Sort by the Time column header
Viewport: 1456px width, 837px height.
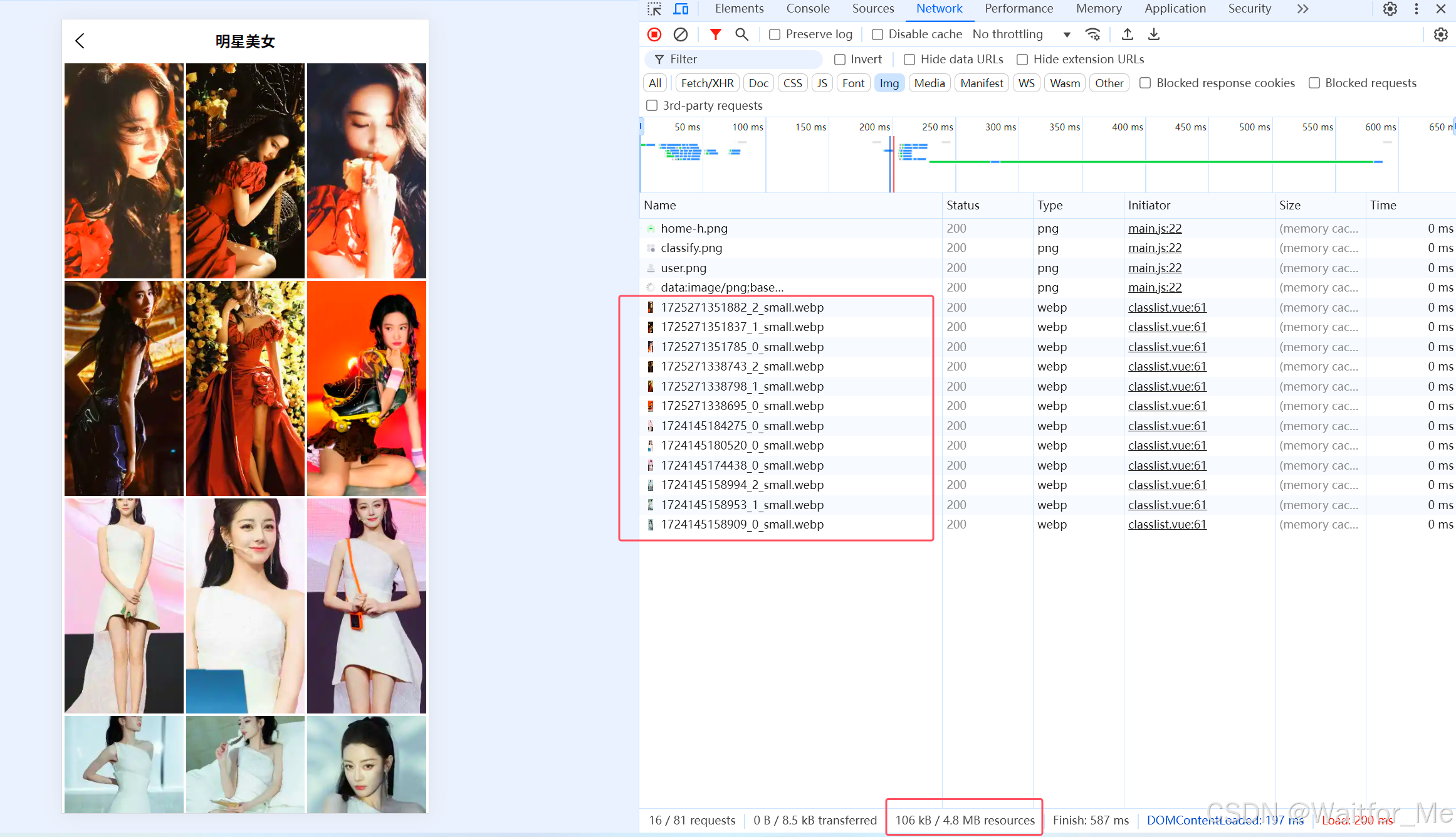coord(1410,206)
